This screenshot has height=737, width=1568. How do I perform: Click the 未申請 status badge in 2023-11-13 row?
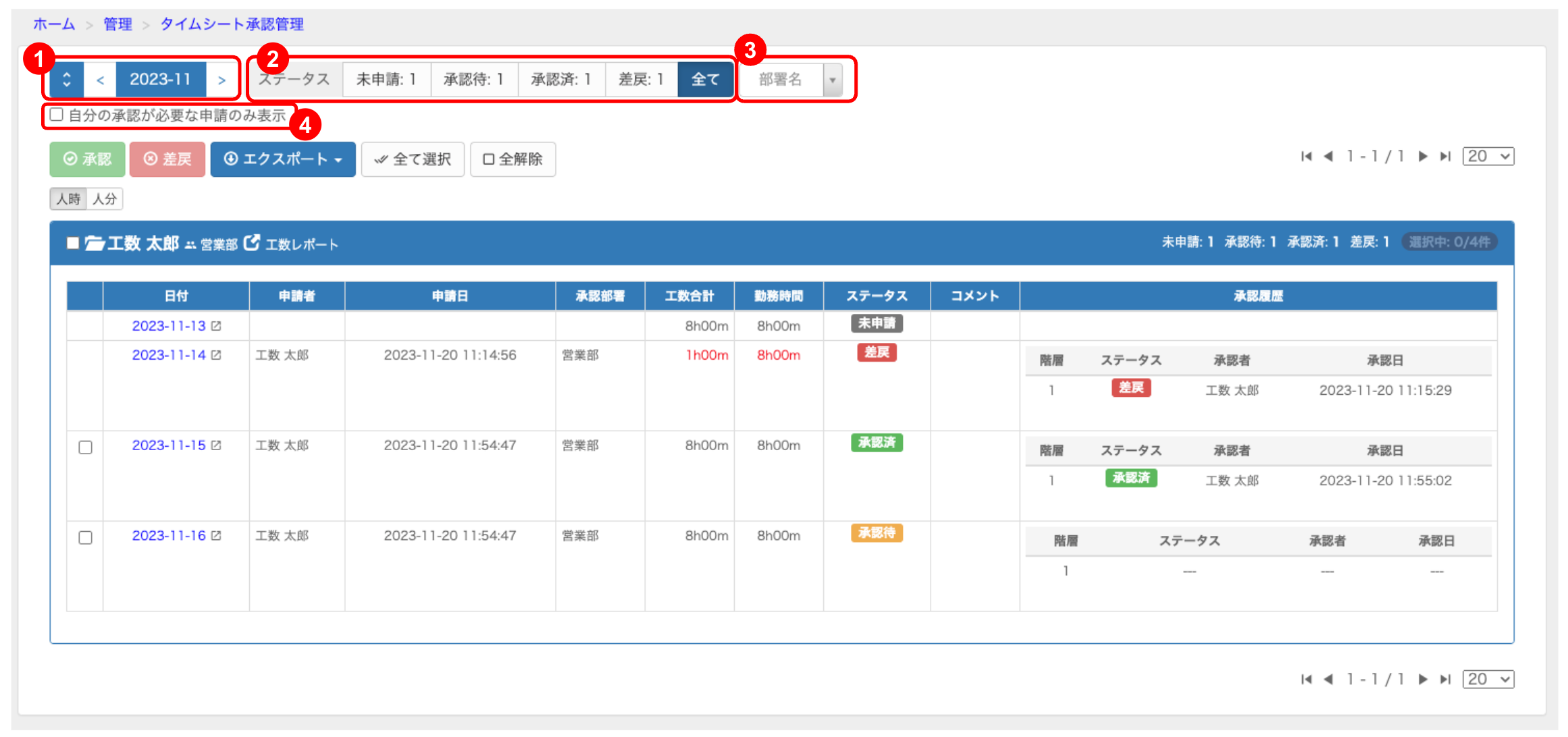pos(877,323)
